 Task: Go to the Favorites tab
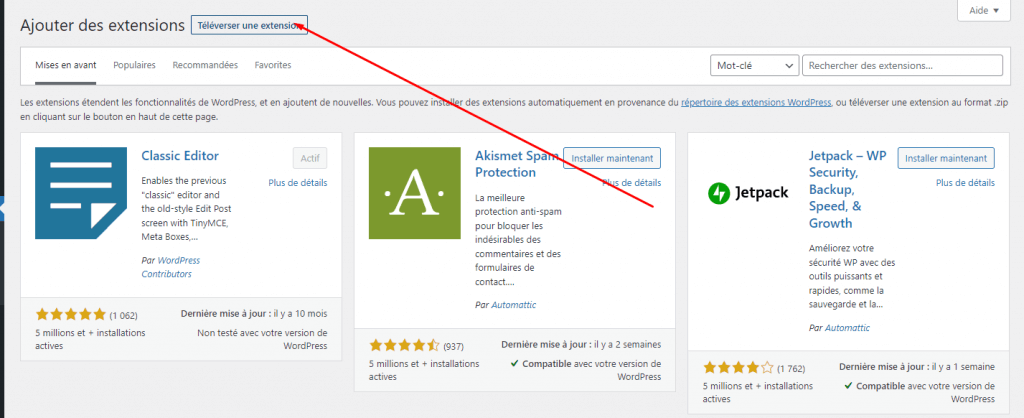point(273,65)
